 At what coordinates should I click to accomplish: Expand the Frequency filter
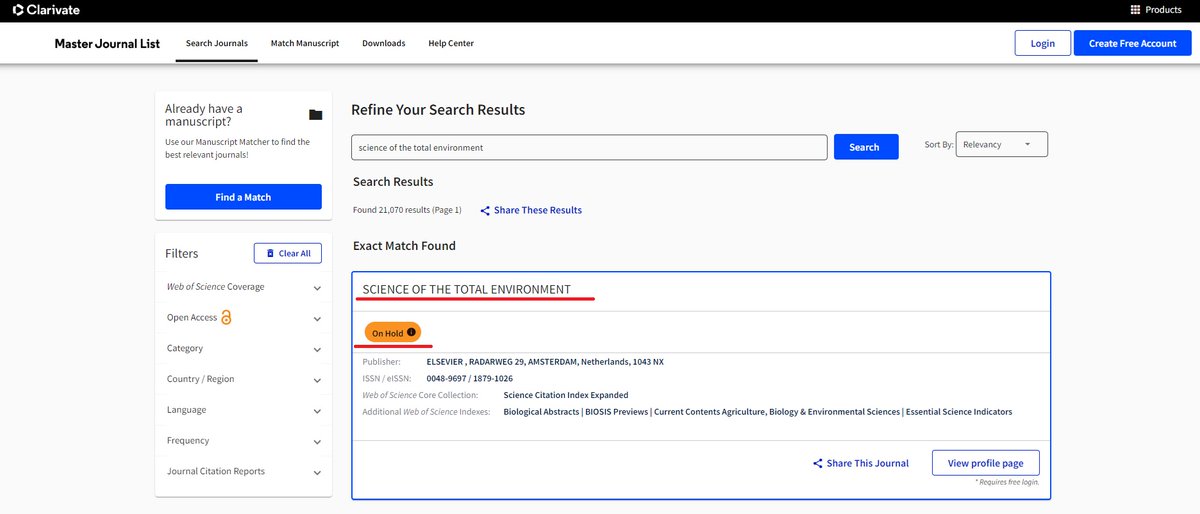pyautogui.click(x=244, y=441)
